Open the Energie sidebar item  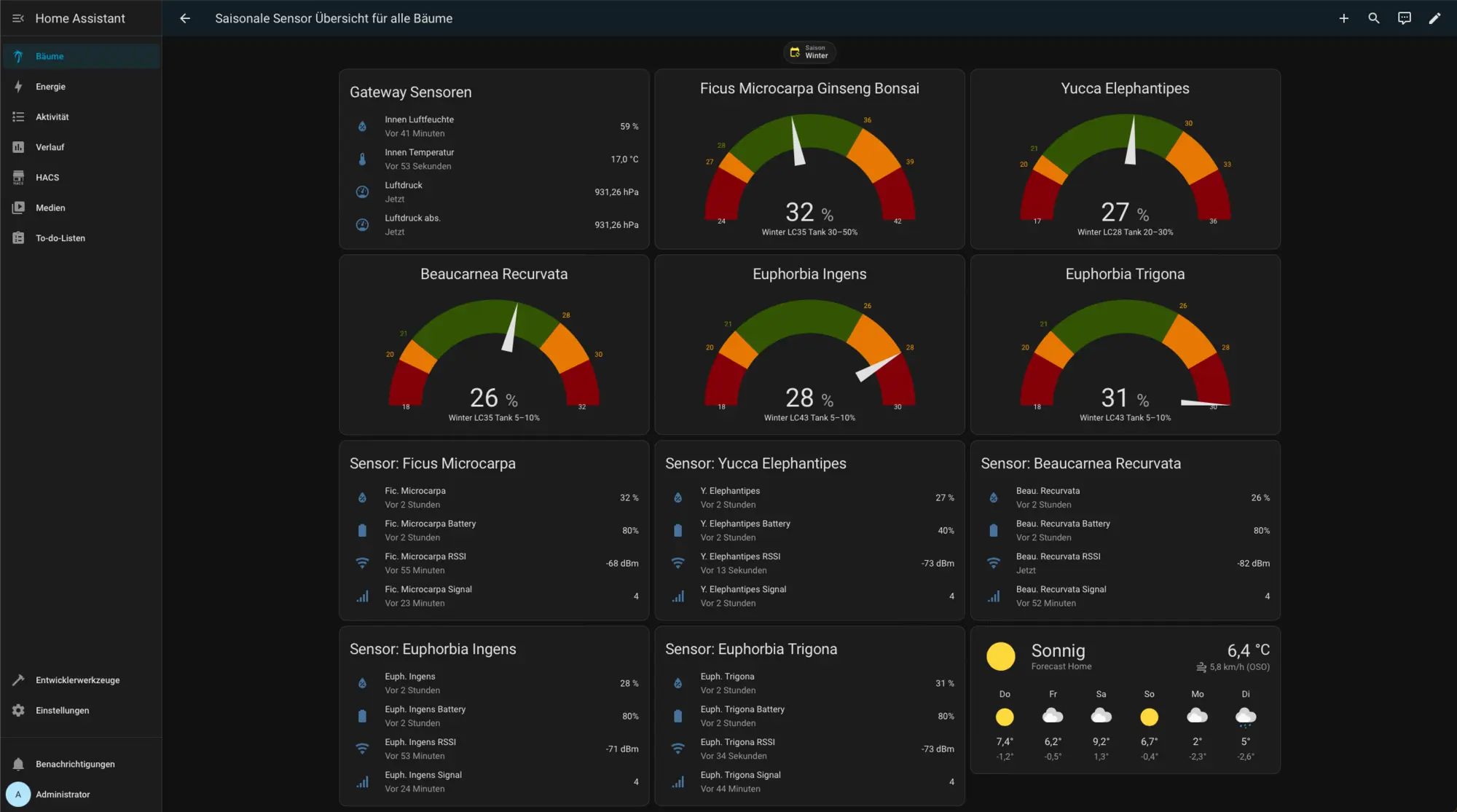50,87
